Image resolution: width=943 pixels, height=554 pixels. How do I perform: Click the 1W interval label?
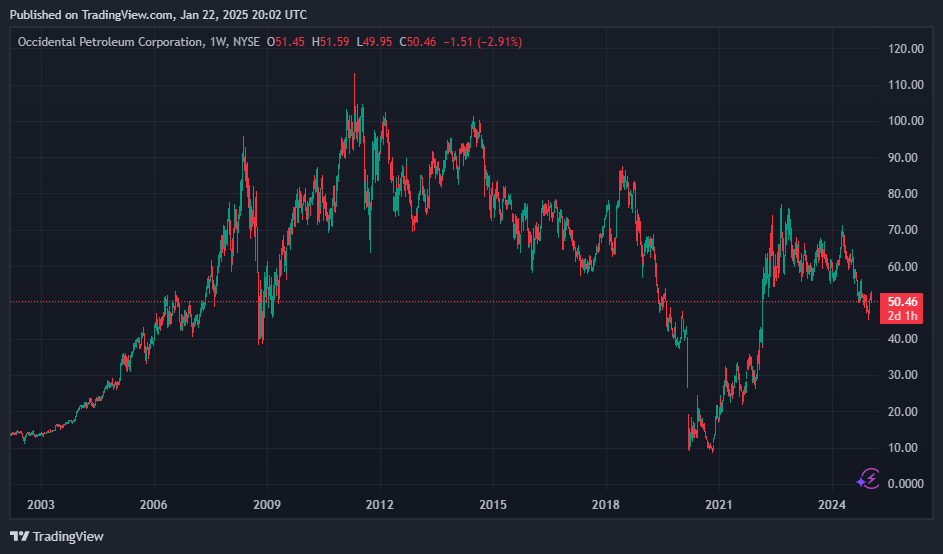point(218,42)
